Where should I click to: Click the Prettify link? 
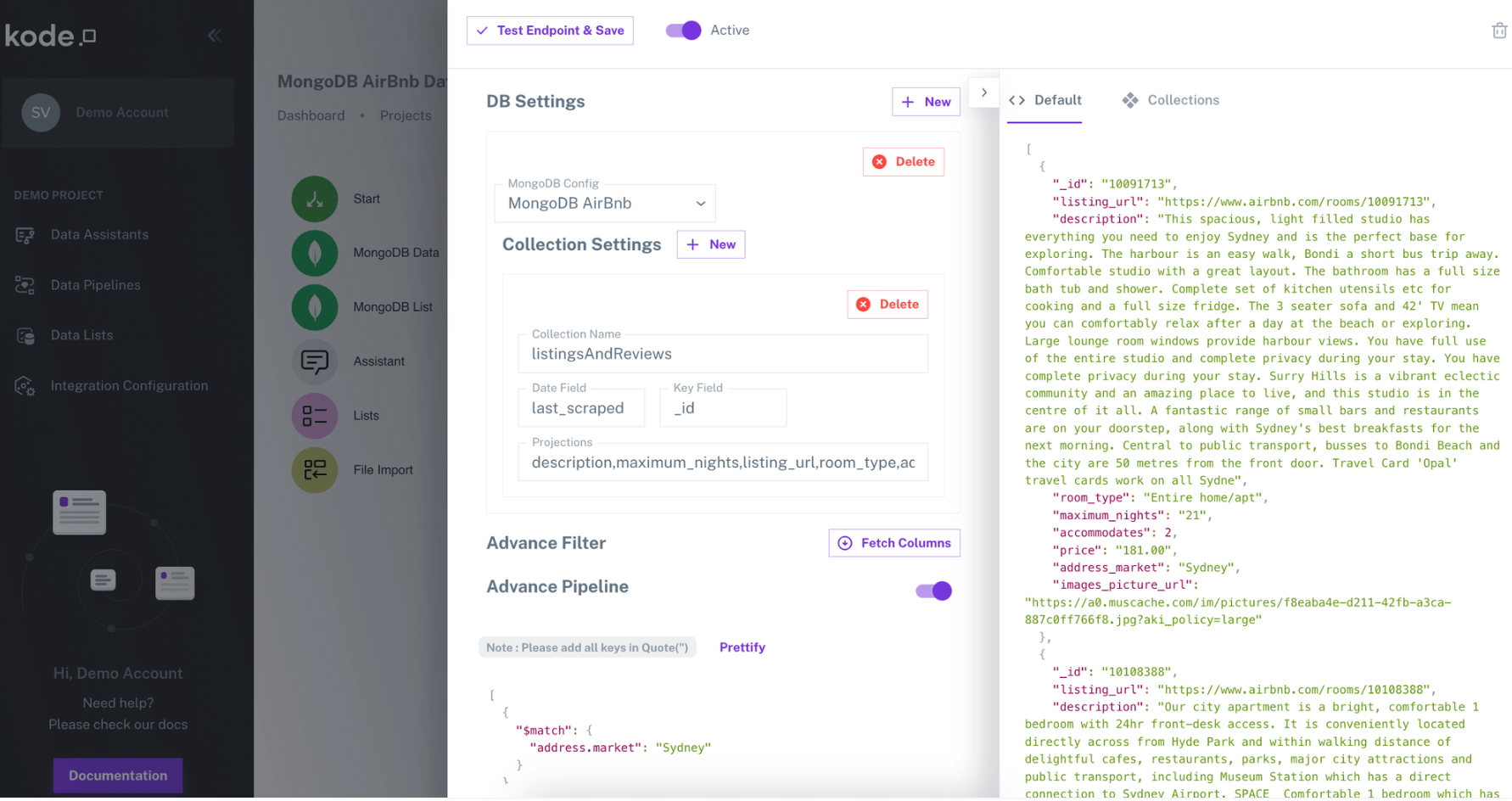(x=742, y=647)
